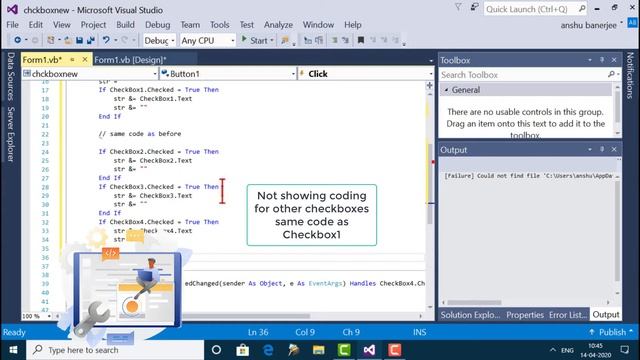Open Microsoft Edge from the taskbar
The width and height of the screenshot is (640, 360).
268,350
